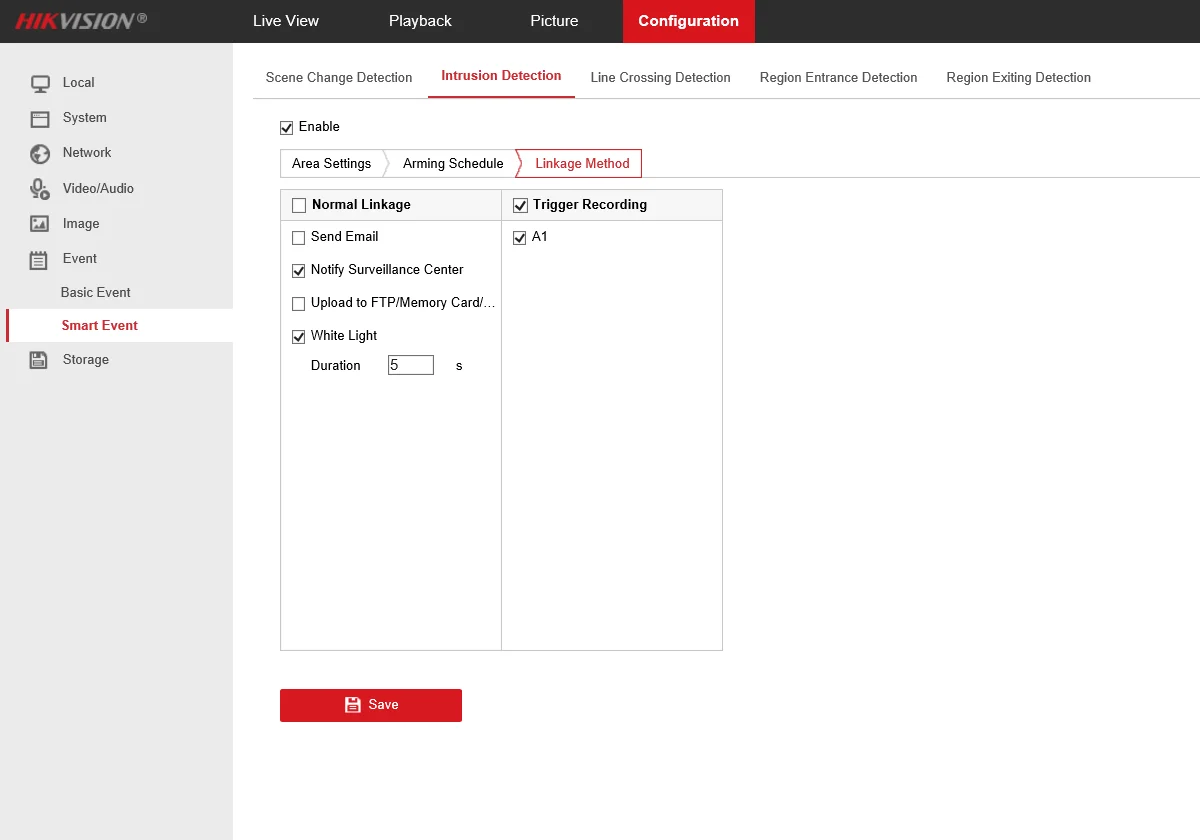Select the Intrusion Detection tab
The height and width of the screenshot is (840, 1200).
click(x=501, y=76)
